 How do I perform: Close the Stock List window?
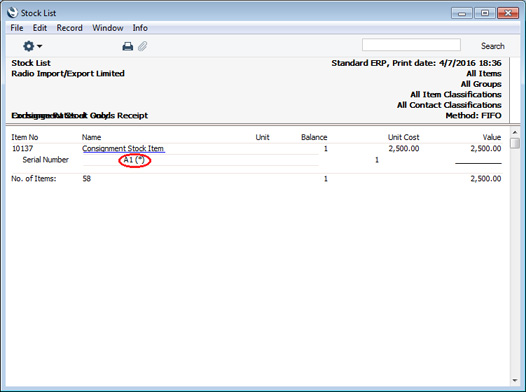coord(508,13)
